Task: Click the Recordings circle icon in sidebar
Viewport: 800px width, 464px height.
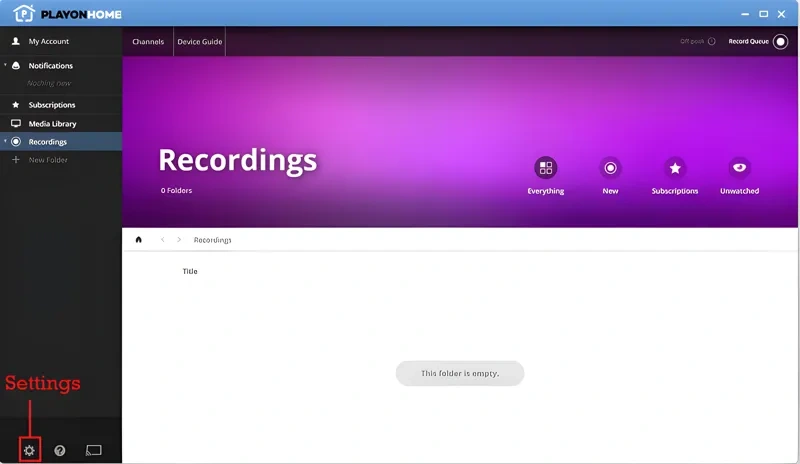Action: (x=16, y=141)
